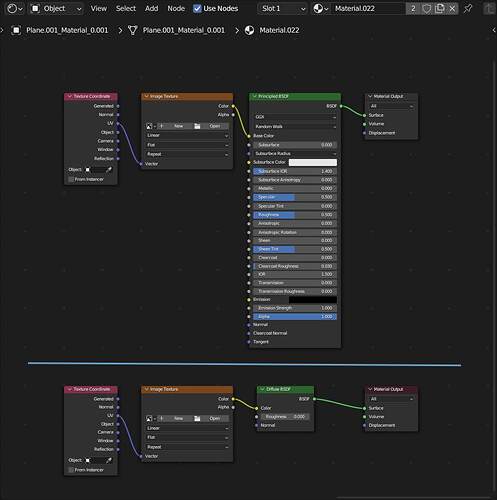Click the Surface input socket of lower Material Output
The width and height of the screenshot is (497, 500).
364,408
